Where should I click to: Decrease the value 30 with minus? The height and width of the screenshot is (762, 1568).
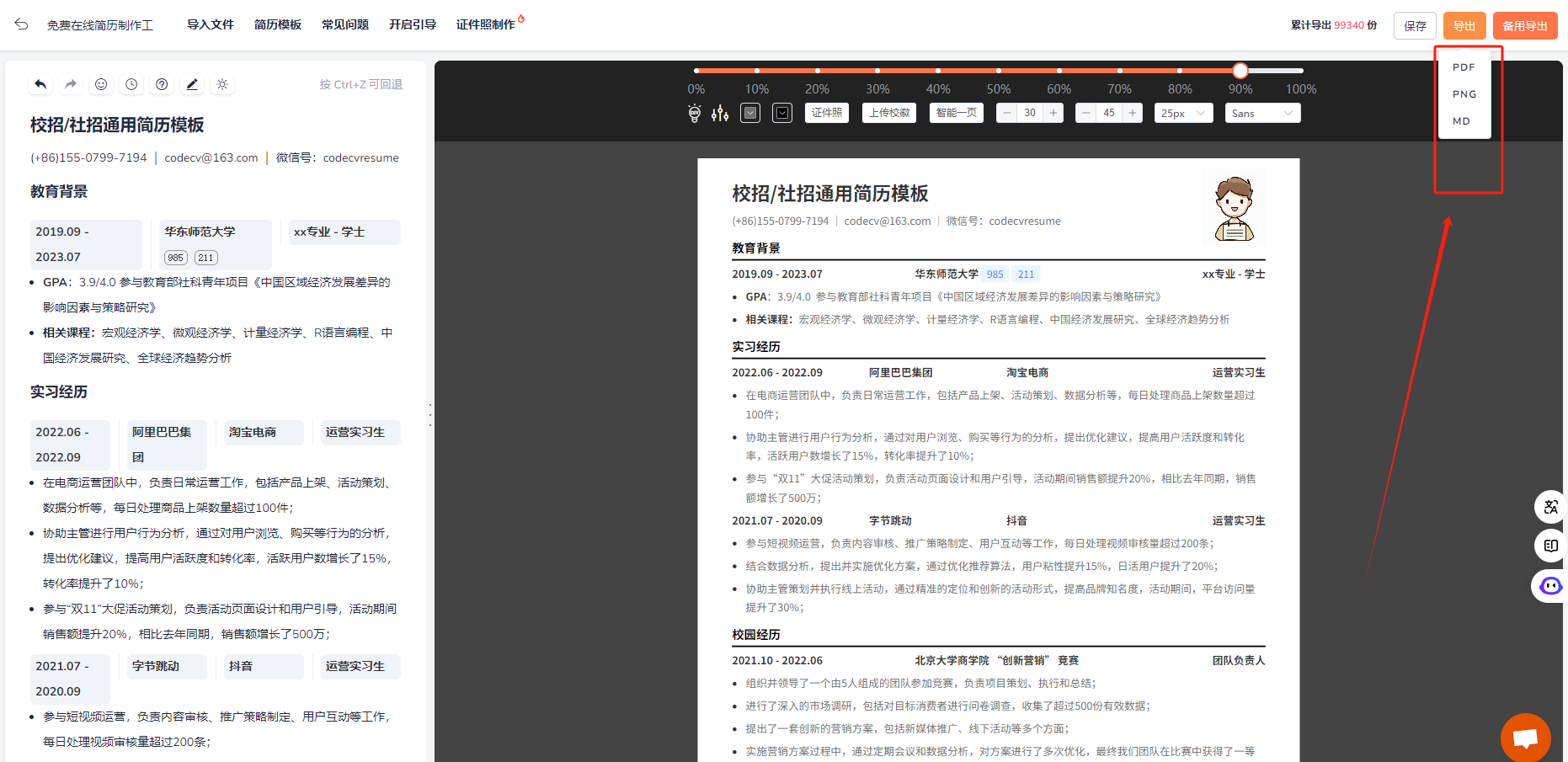click(1006, 113)
